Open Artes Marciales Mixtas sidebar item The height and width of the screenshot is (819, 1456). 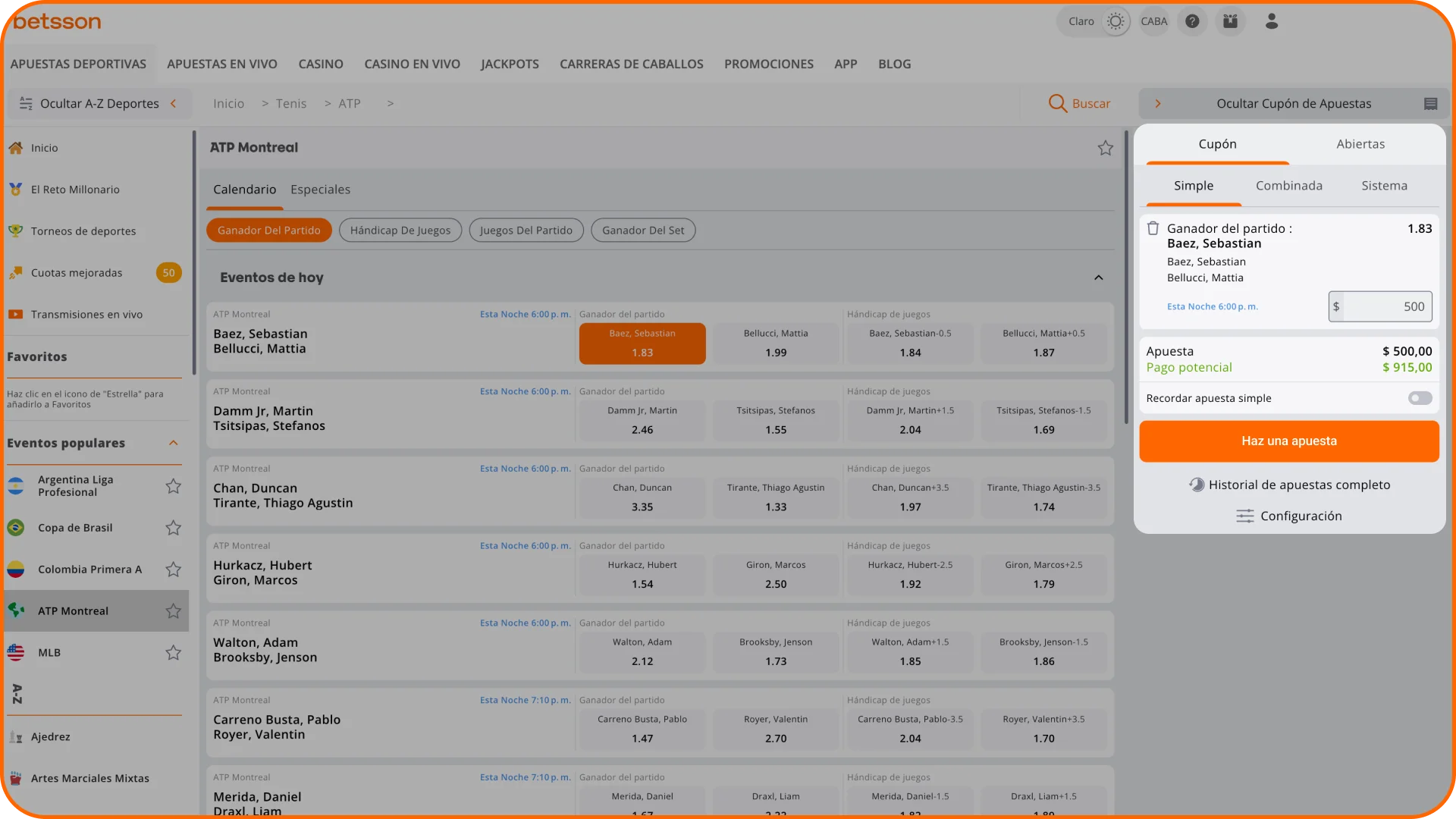click(94, 779)
